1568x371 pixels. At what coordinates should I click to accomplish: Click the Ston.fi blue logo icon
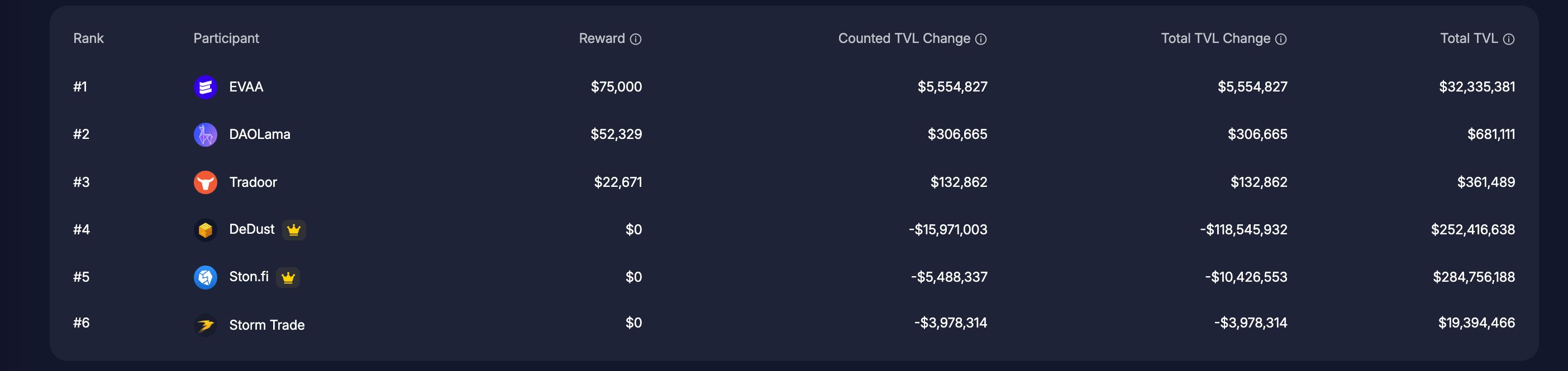[x=205, y=277]
